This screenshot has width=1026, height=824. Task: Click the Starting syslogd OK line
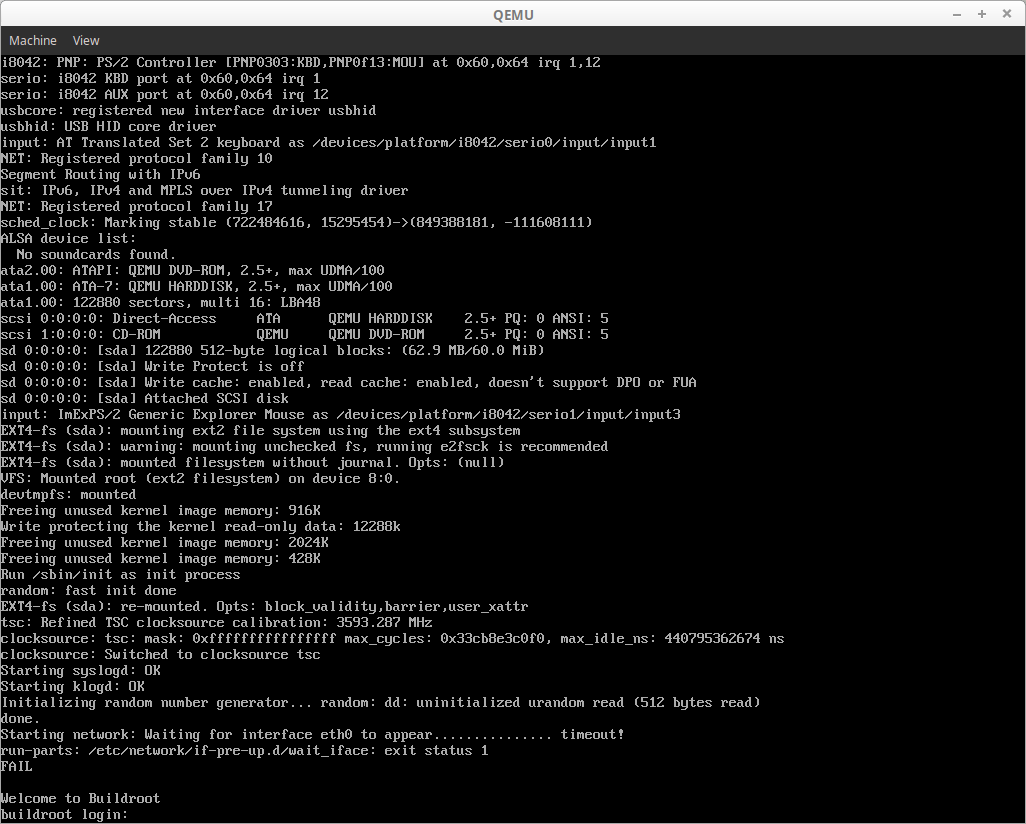[80, 670]
